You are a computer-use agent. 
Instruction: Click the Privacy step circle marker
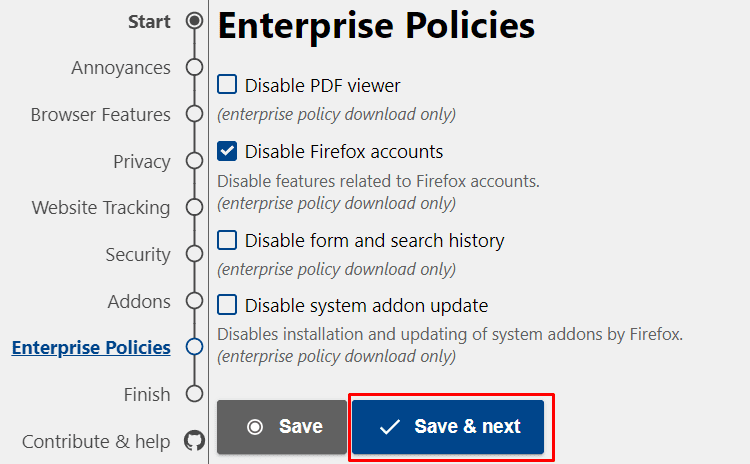coord(195,161)
